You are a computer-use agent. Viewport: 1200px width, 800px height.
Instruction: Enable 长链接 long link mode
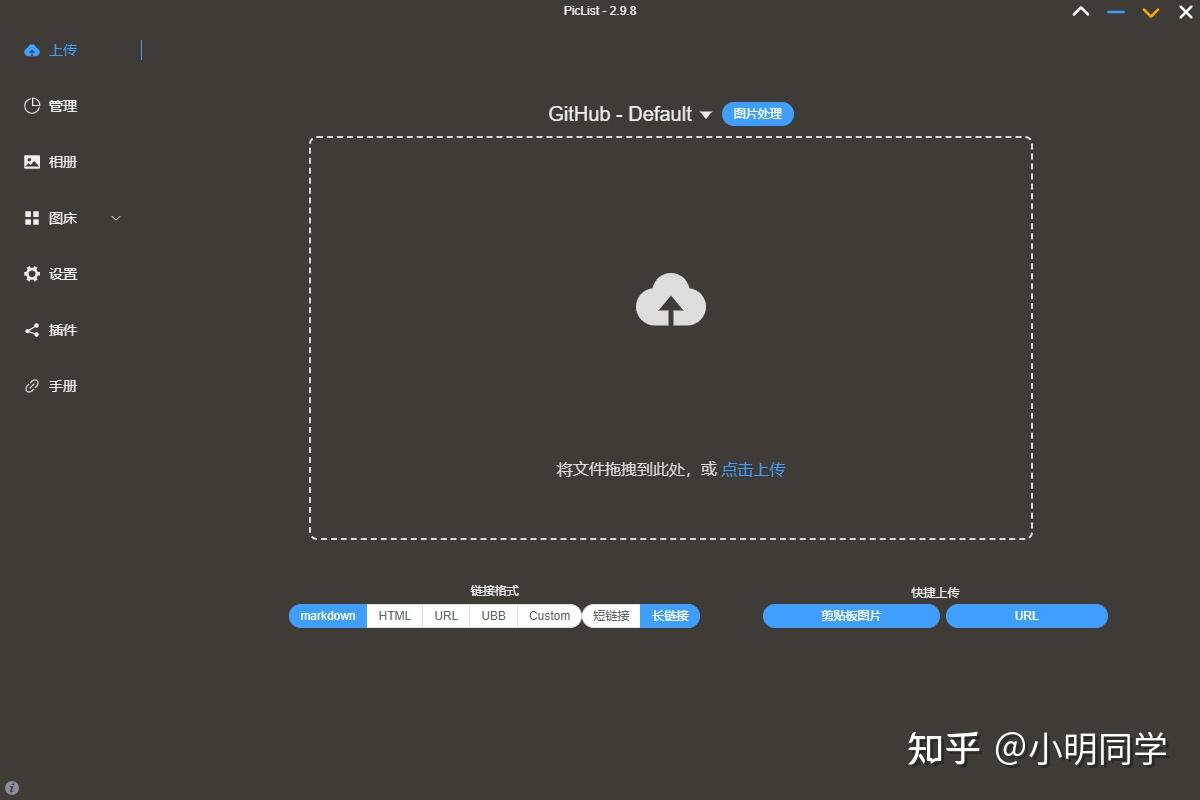(668, 616)
